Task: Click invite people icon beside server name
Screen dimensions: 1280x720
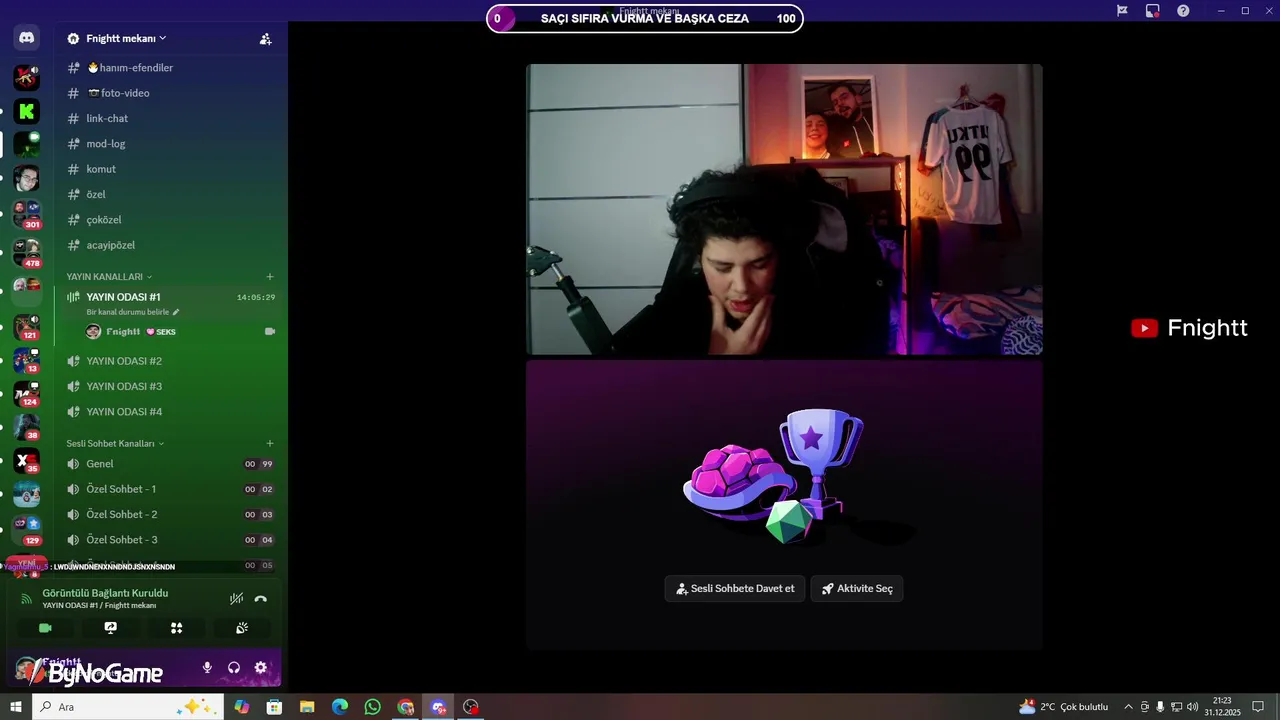Action: 265,39
